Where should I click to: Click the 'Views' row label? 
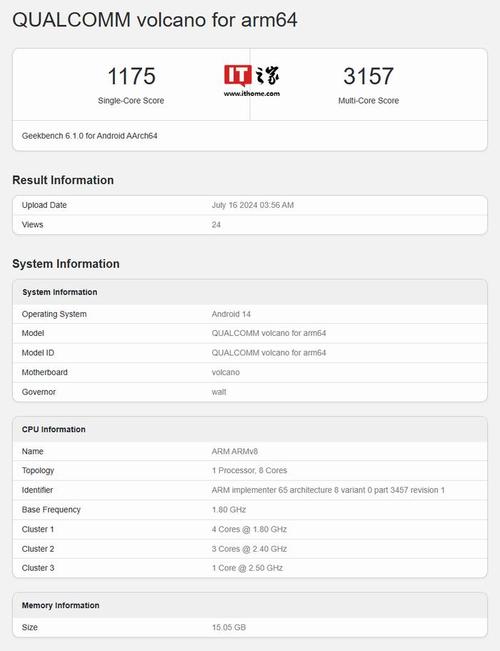pos(32,225)
